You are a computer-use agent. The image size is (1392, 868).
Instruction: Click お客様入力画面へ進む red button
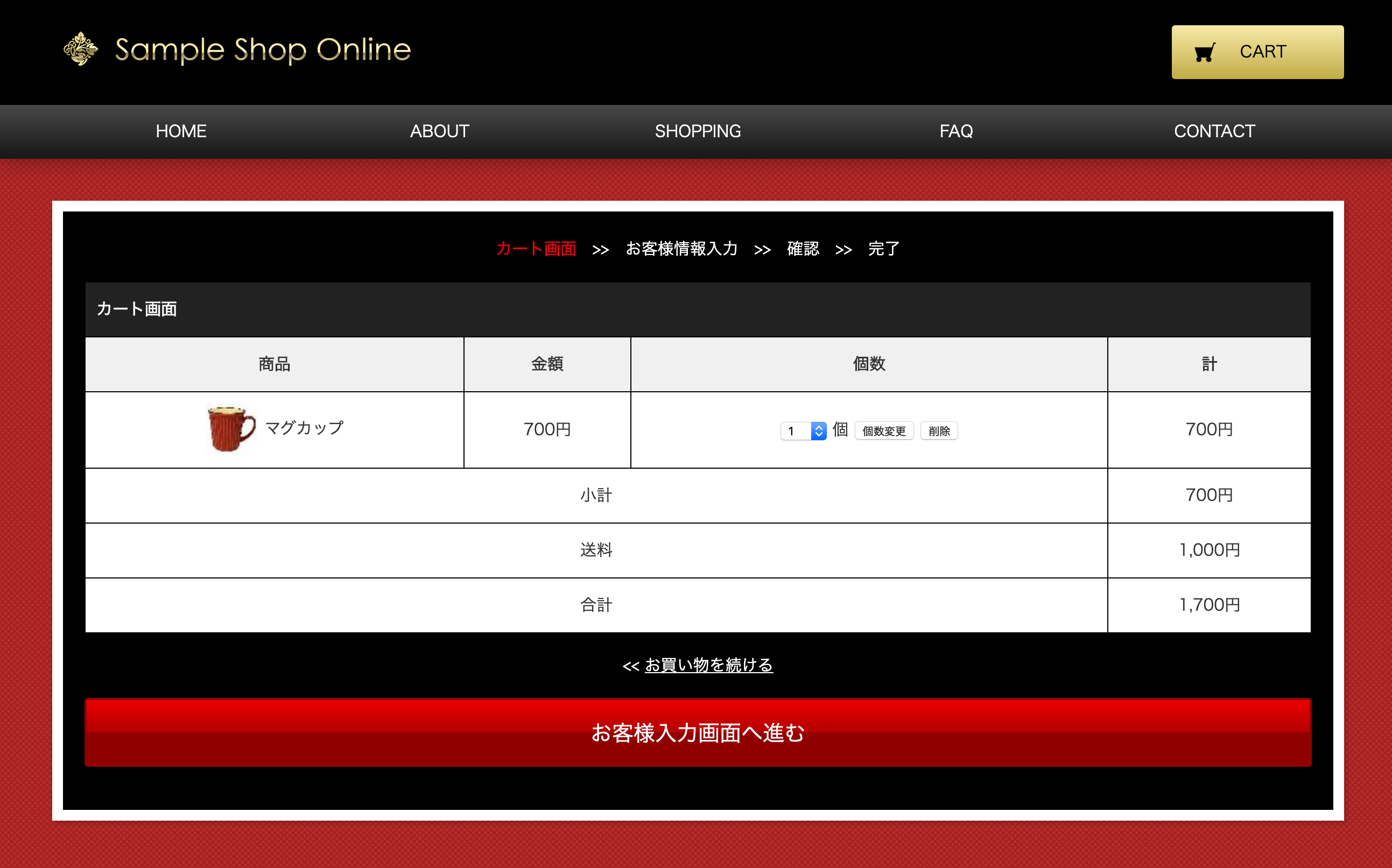click(x=698, y=732)
